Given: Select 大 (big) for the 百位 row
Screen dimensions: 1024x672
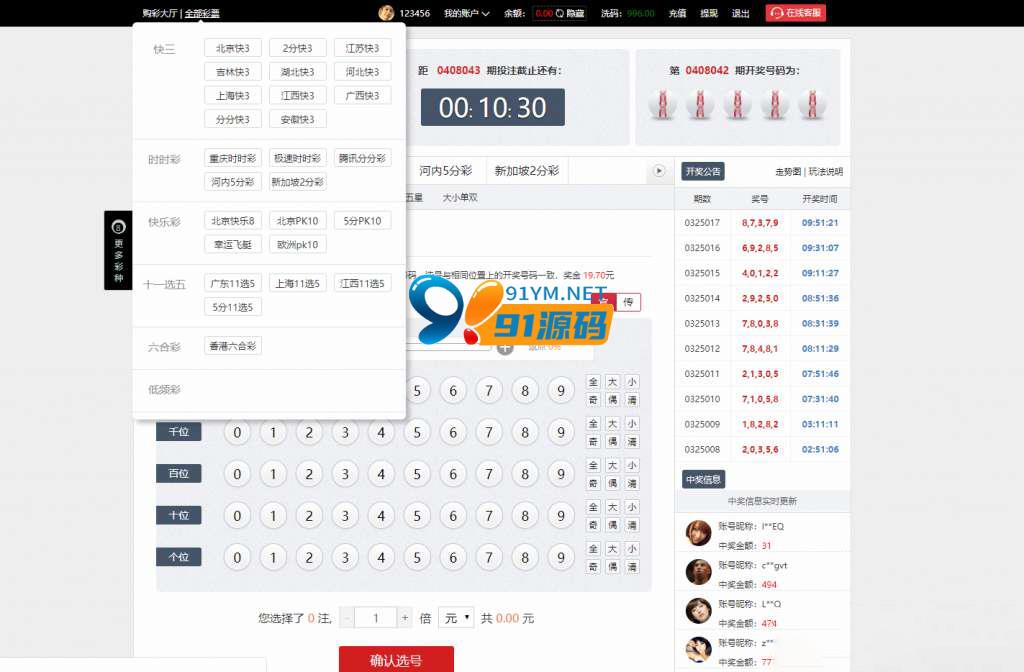Looking at the screenshot, I should click(x=613, y=466).
